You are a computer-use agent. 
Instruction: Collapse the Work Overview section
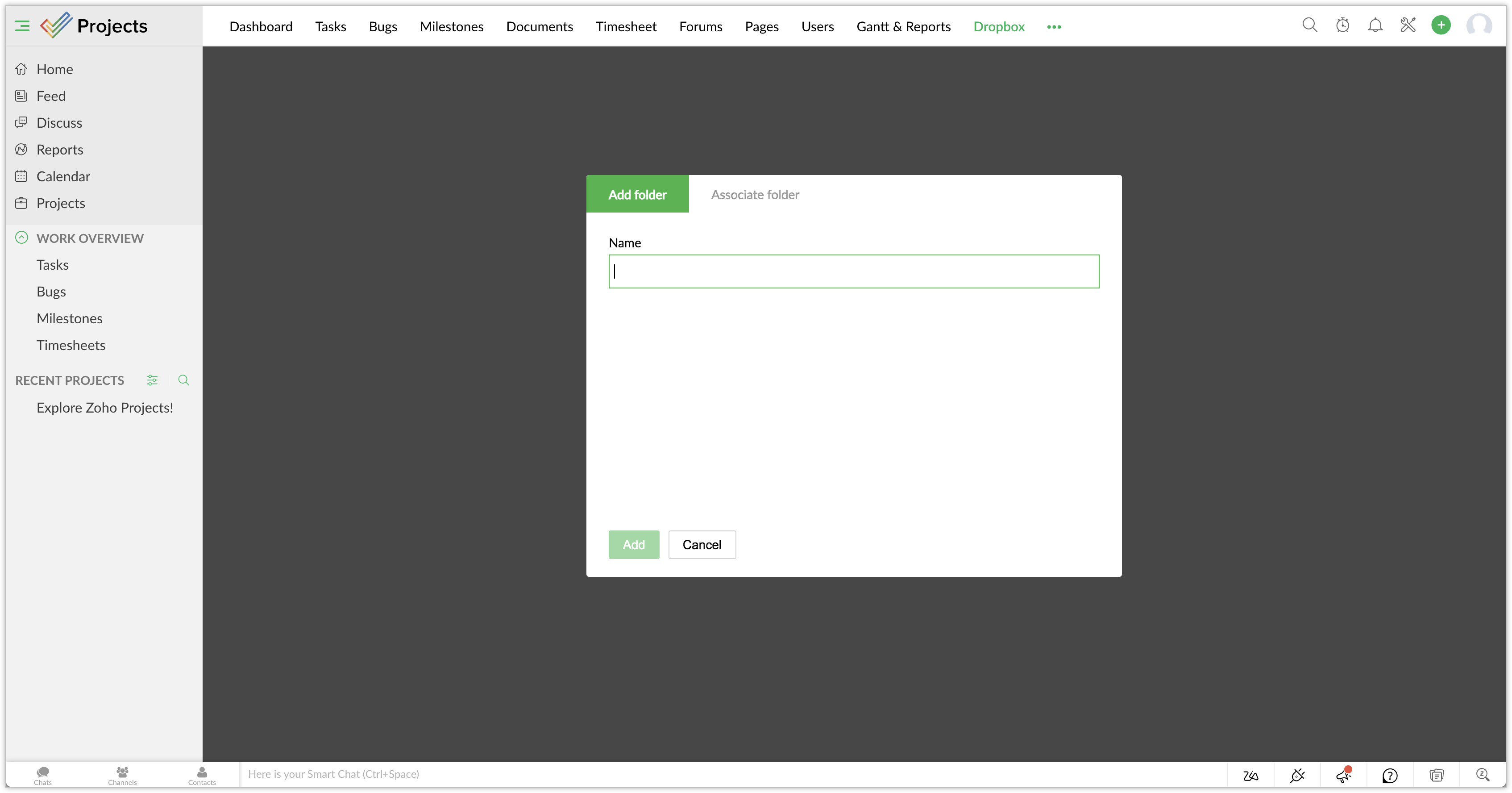22,237
